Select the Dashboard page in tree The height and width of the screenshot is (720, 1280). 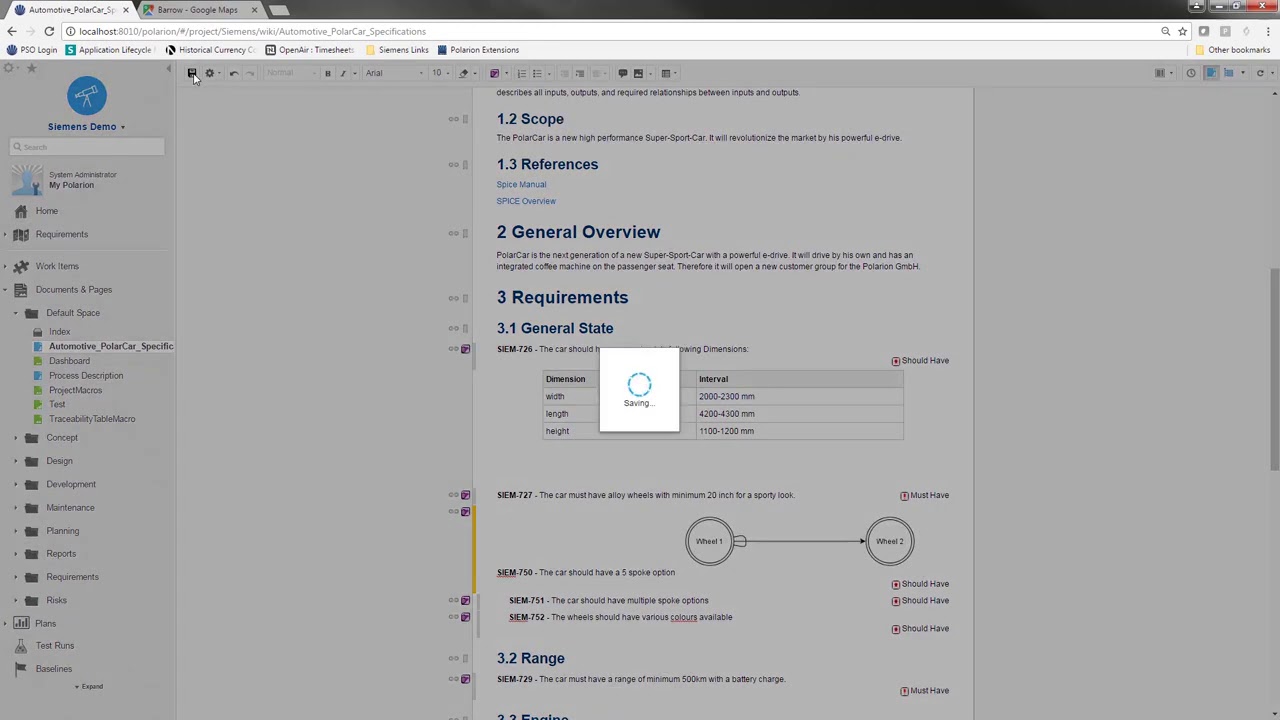coord(69,361)
